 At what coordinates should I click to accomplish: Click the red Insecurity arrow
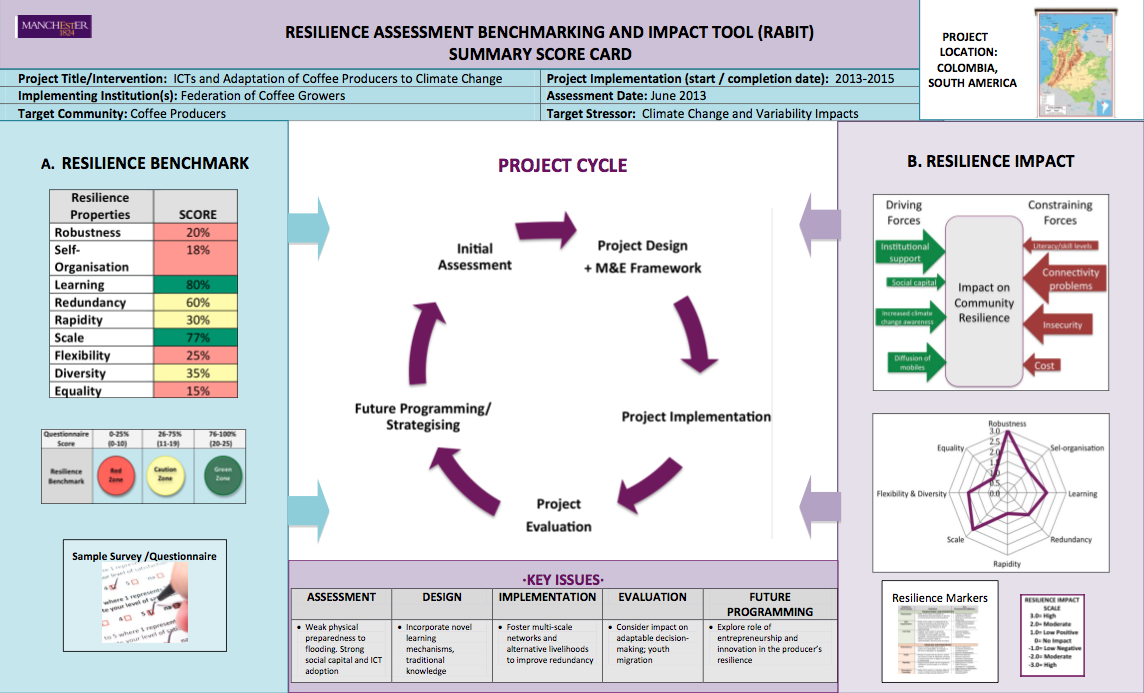1057,325
